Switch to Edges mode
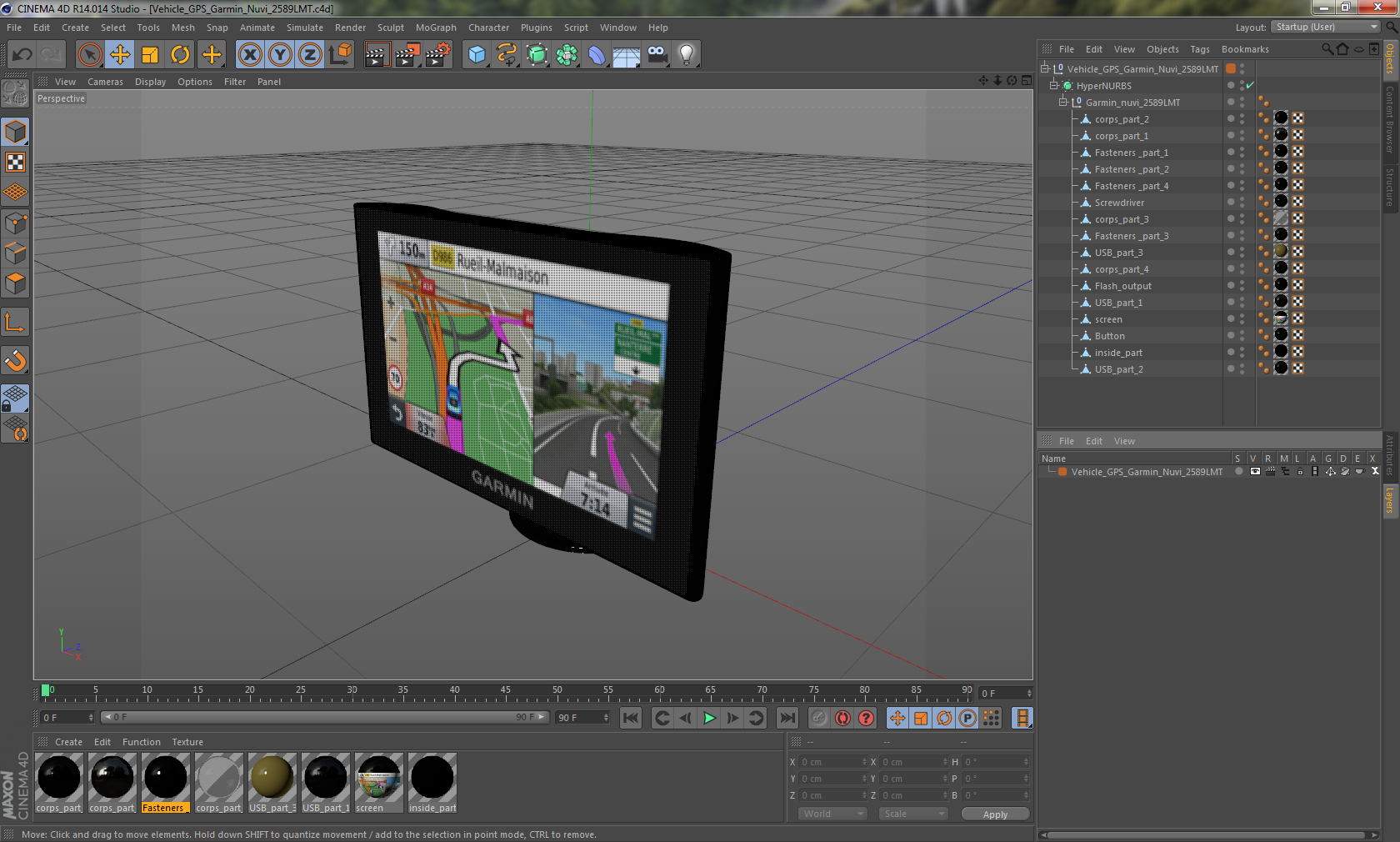The width and height of the screenshot is (1400, 842). [16, 253]
